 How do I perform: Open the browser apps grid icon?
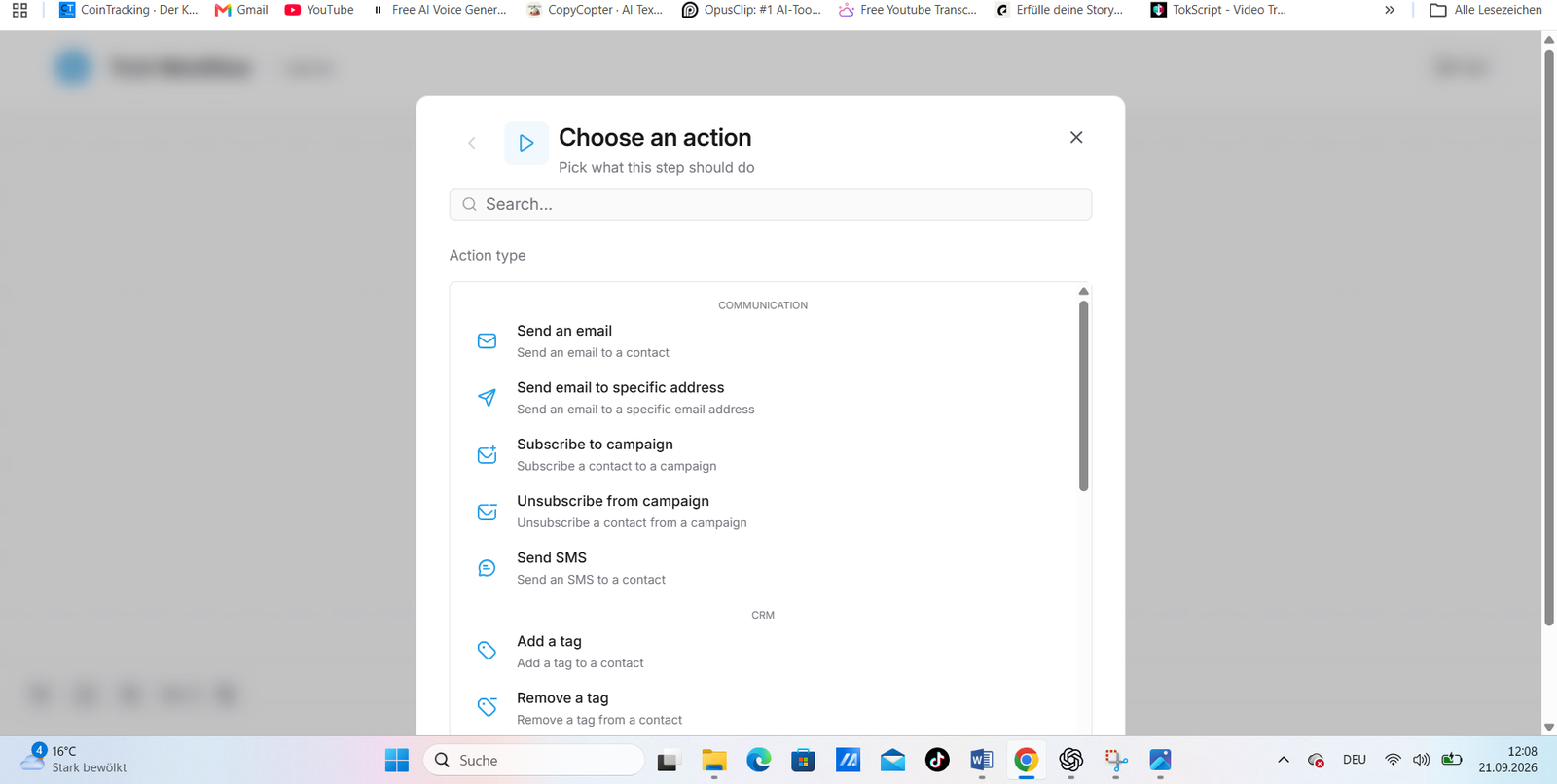pos(19,10)
